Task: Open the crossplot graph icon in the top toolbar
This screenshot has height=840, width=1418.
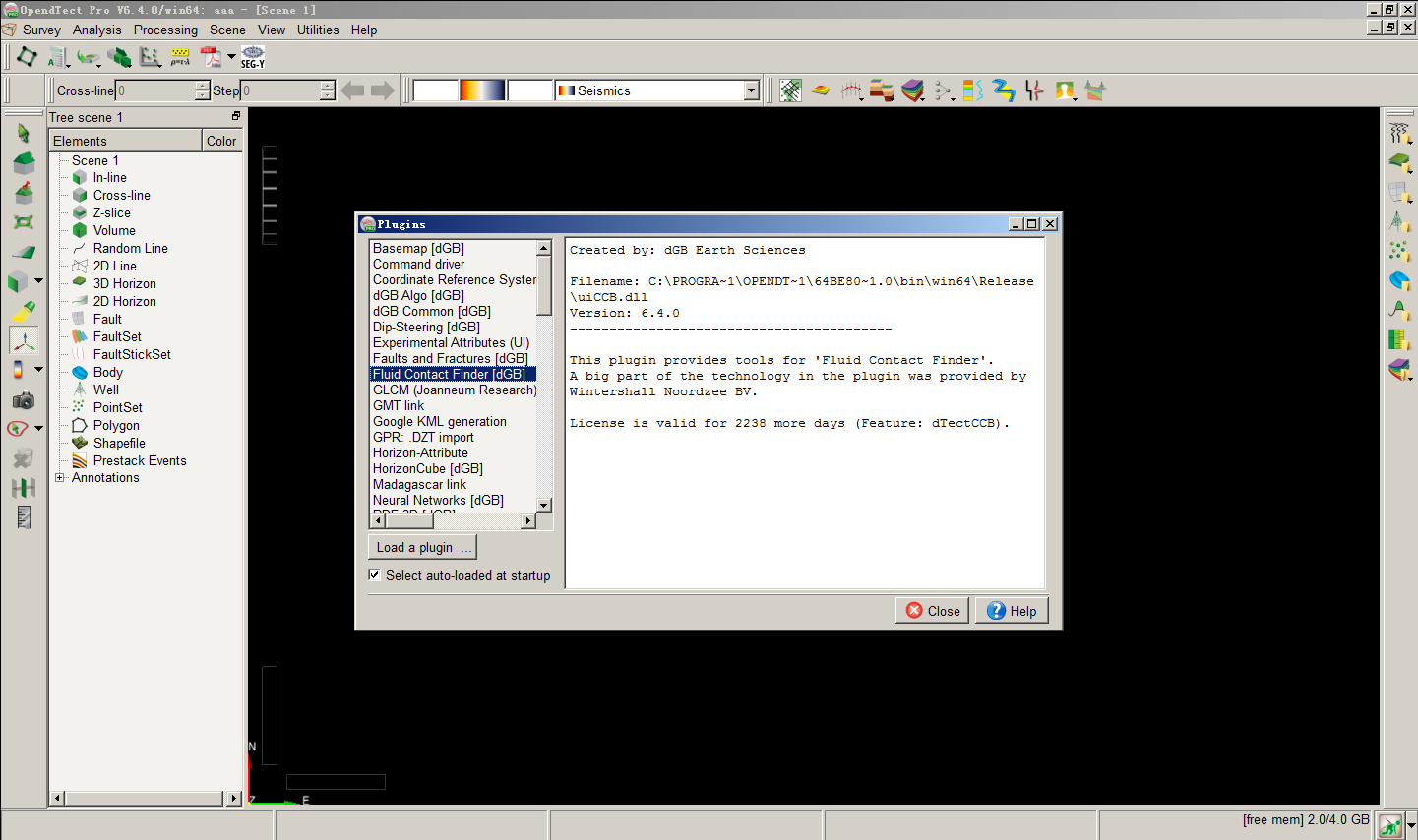Action: (x=150, y=57)
